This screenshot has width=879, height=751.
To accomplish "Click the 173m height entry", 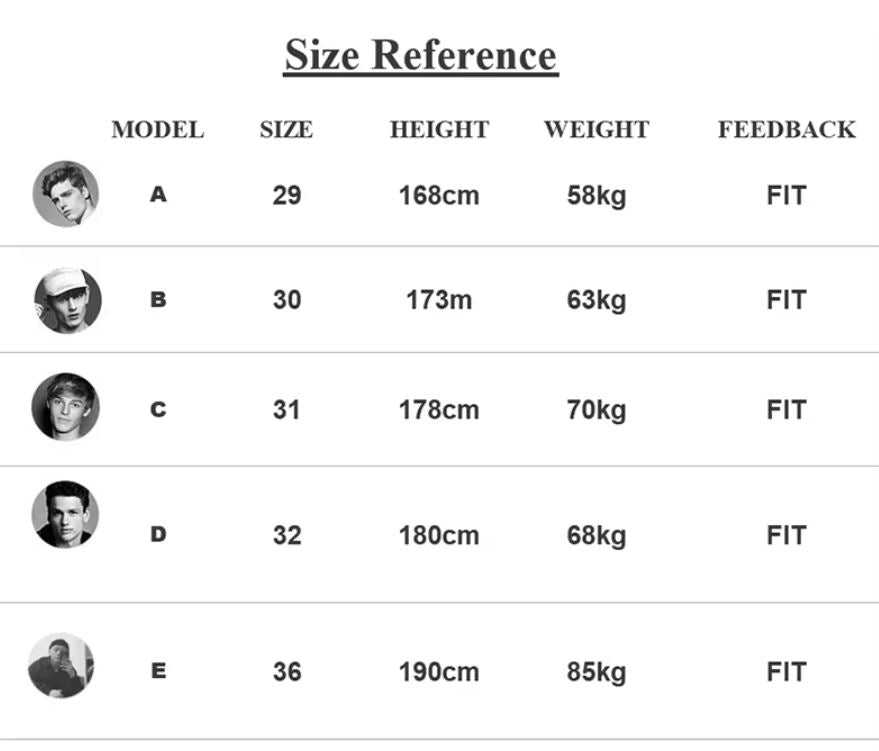I will [439, 300].
